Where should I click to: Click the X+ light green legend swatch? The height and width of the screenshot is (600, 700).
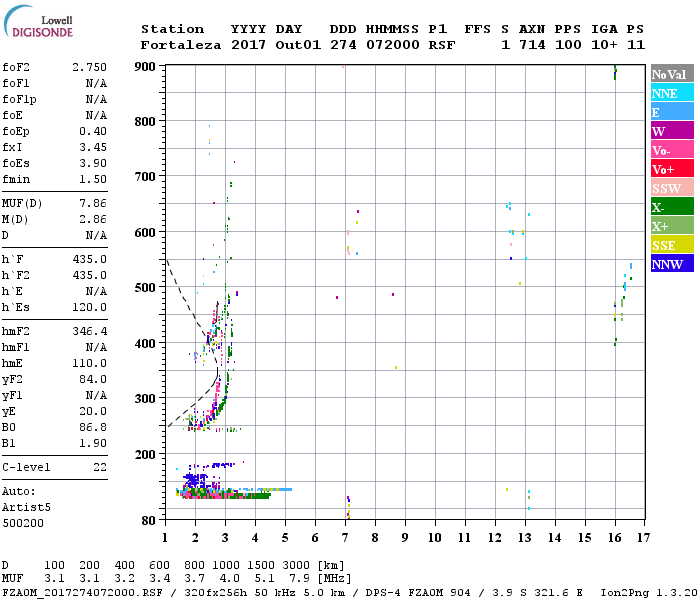point(672,225)
